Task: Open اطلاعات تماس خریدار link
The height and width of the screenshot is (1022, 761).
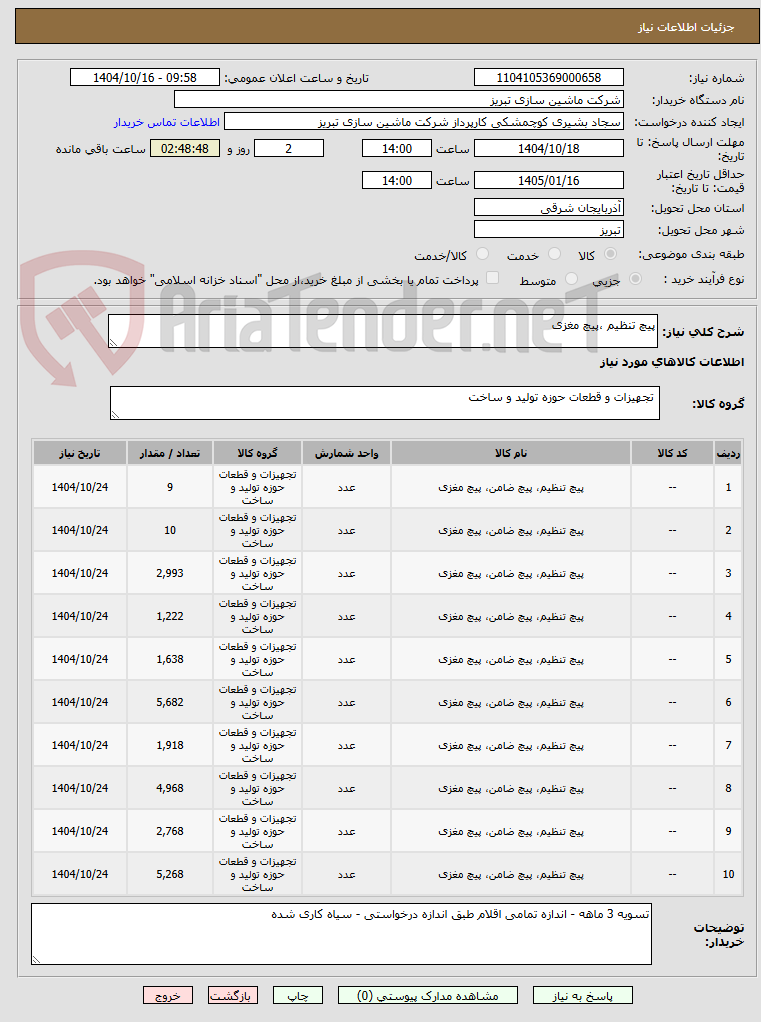Action: tap(167, 122)
